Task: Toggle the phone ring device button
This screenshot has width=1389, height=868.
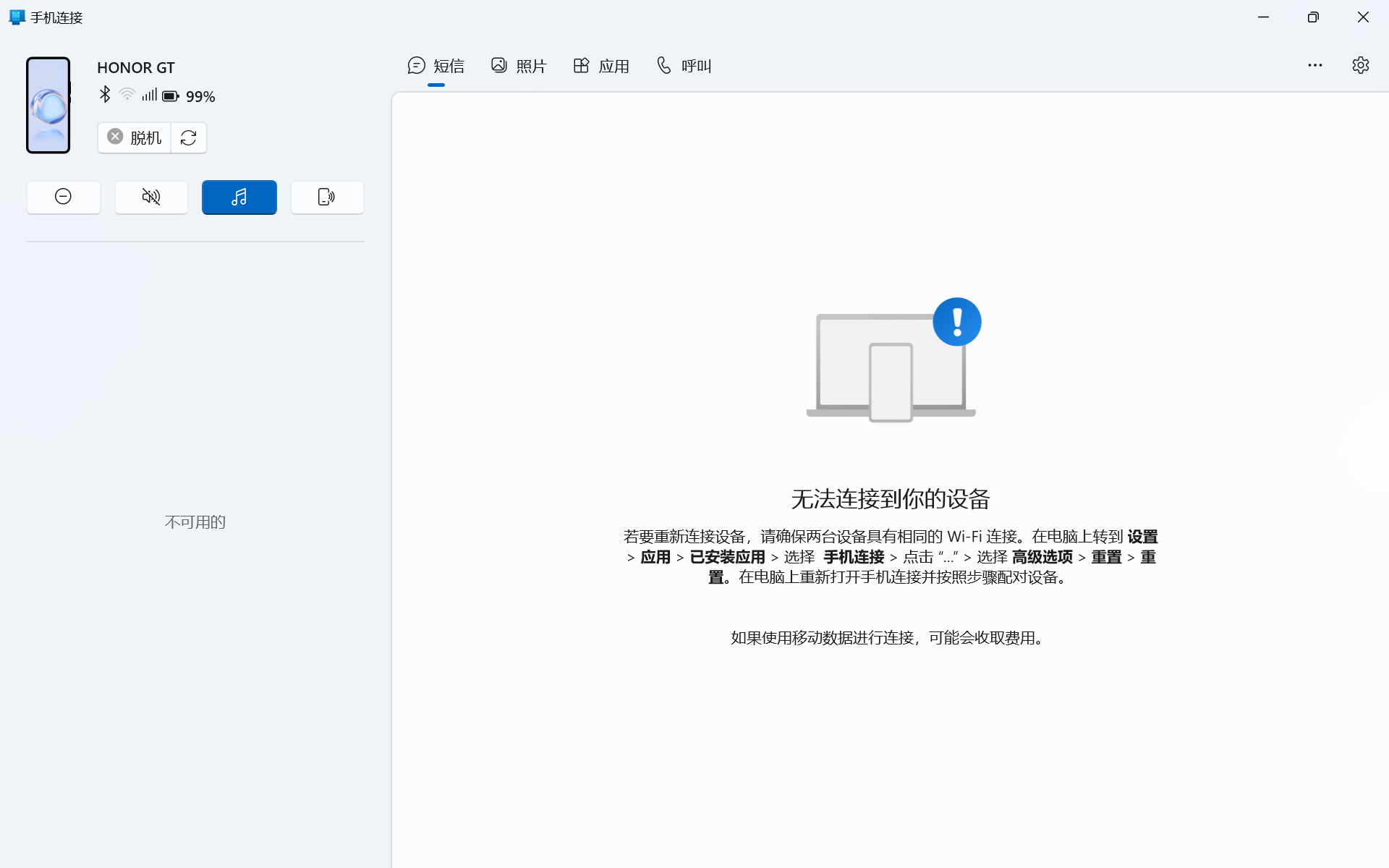Action: 327,197
